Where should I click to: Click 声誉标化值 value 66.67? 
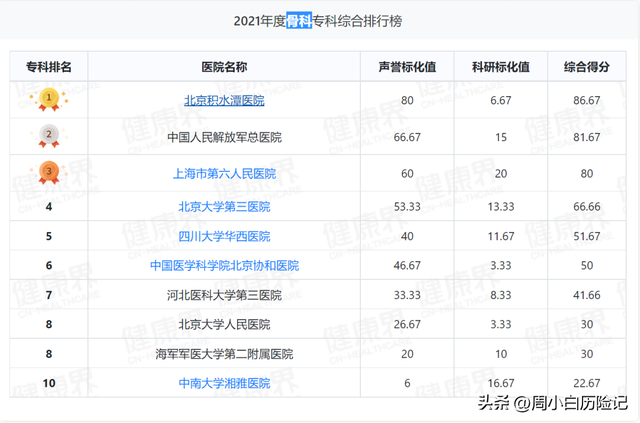407,137
